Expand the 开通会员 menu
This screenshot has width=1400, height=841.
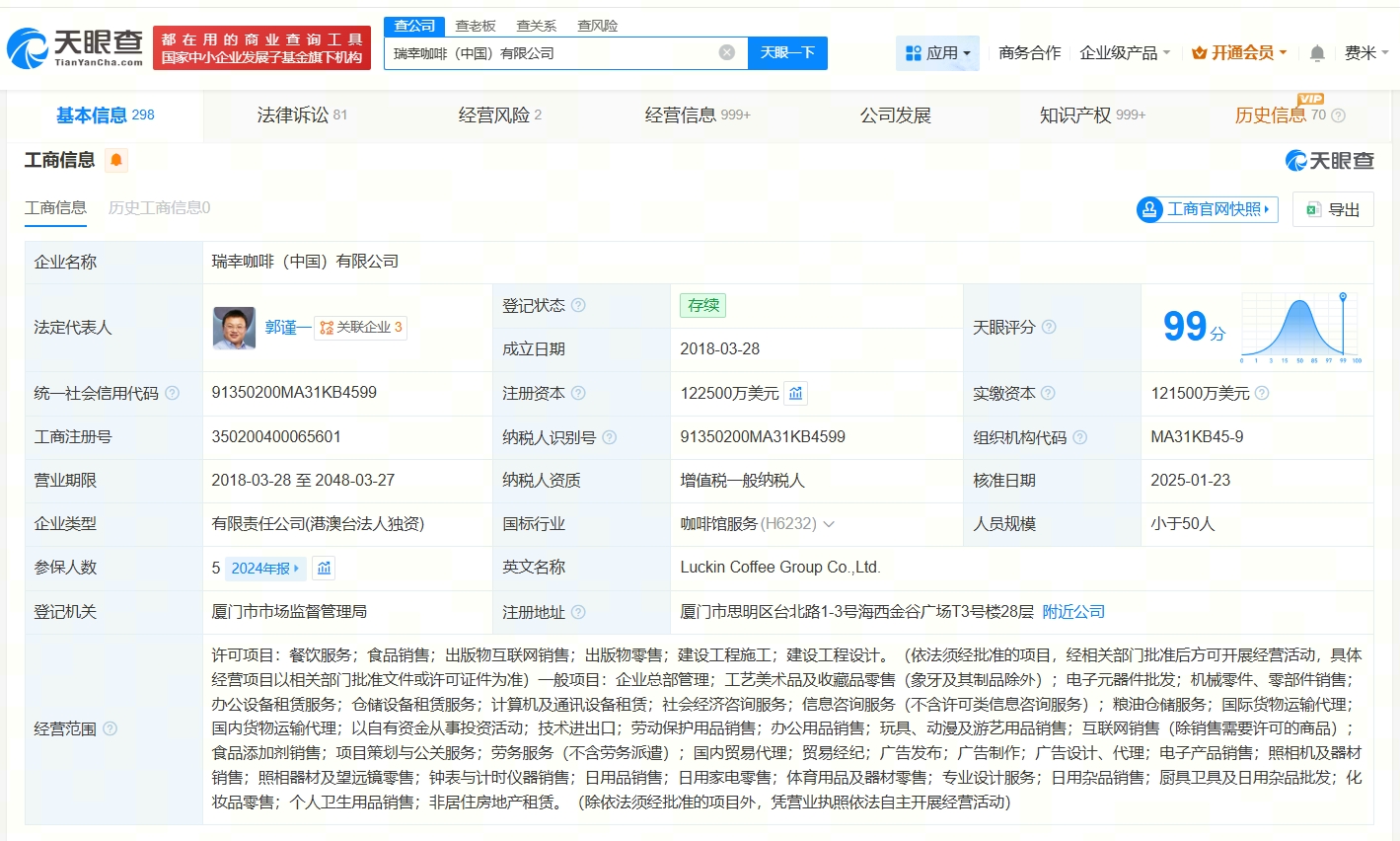coord(1239,53)
